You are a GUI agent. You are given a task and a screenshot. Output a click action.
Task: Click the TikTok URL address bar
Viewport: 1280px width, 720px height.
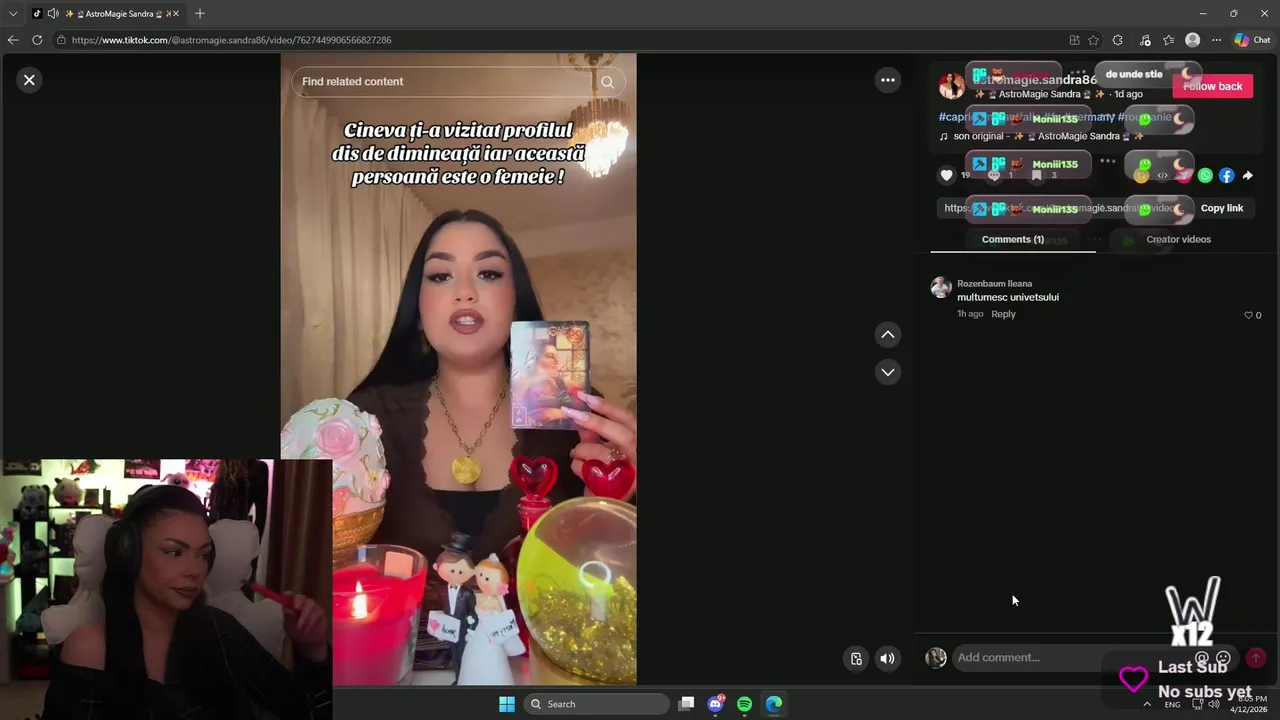pyautogui.click(x=560, y=40)
